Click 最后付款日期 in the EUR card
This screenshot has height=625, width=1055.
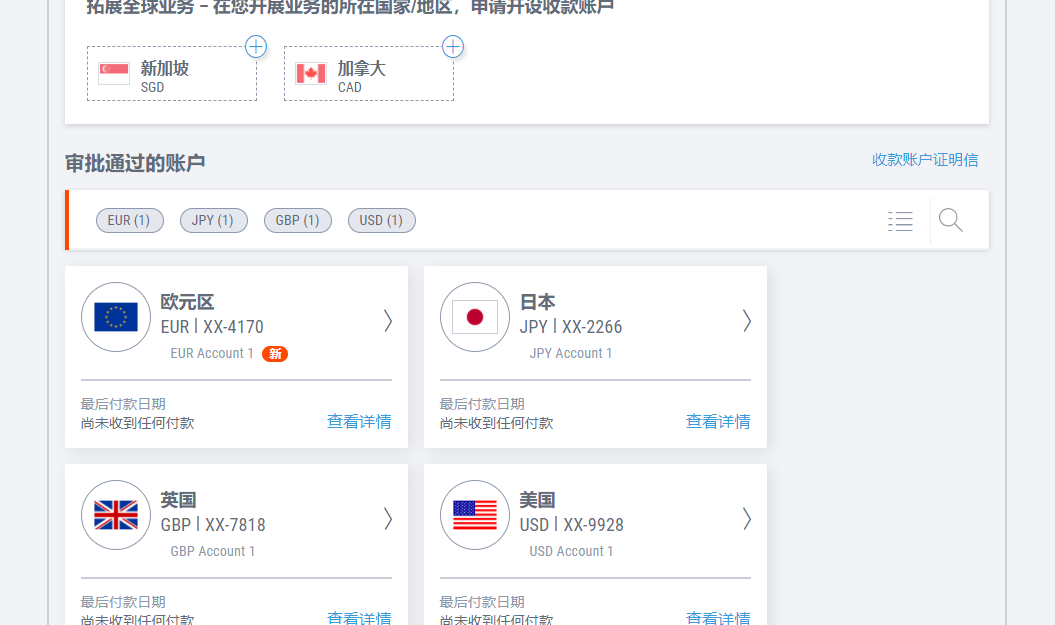pyautogui.click(x=123, y=404)
